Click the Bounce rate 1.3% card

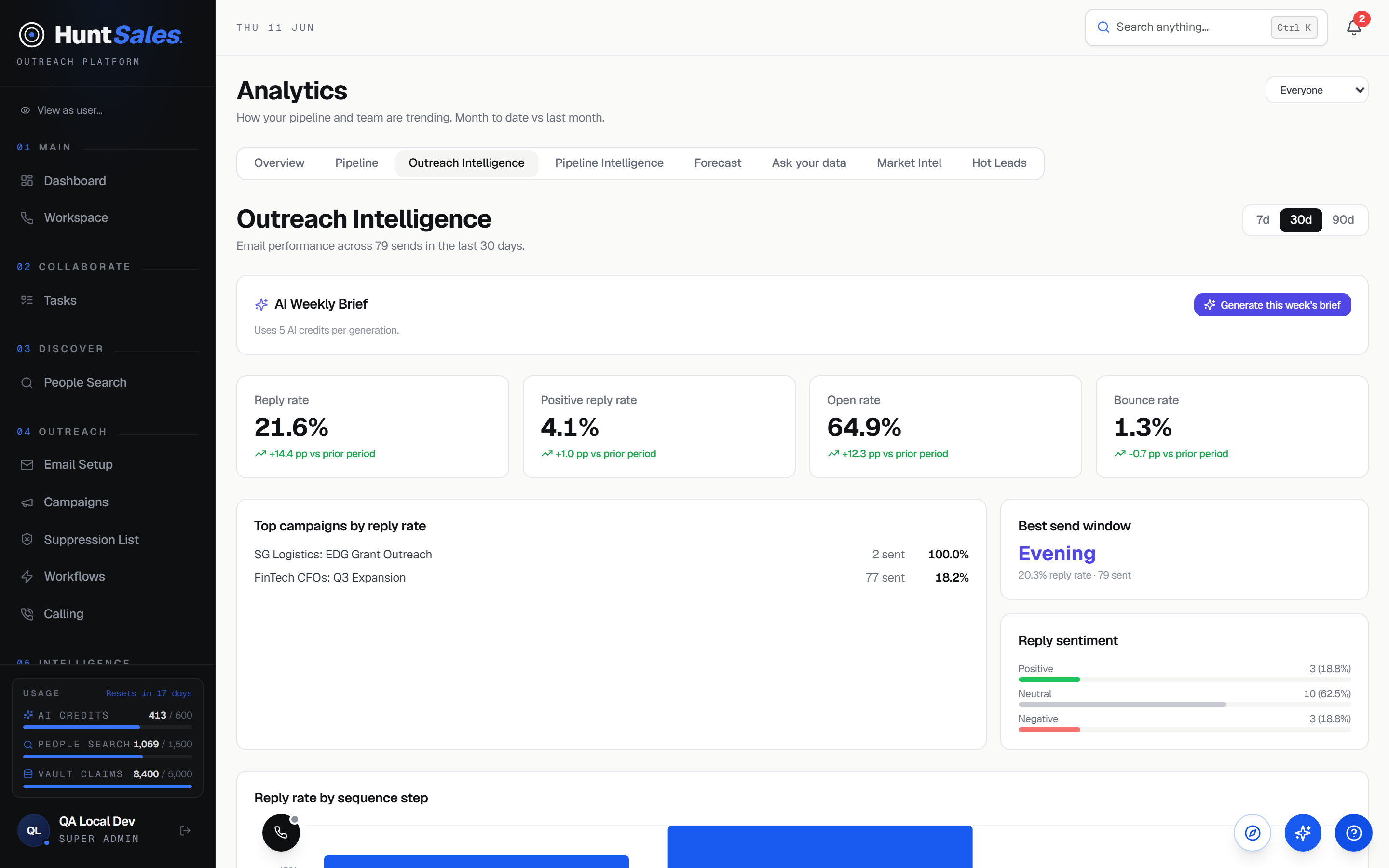[1232, 427]
